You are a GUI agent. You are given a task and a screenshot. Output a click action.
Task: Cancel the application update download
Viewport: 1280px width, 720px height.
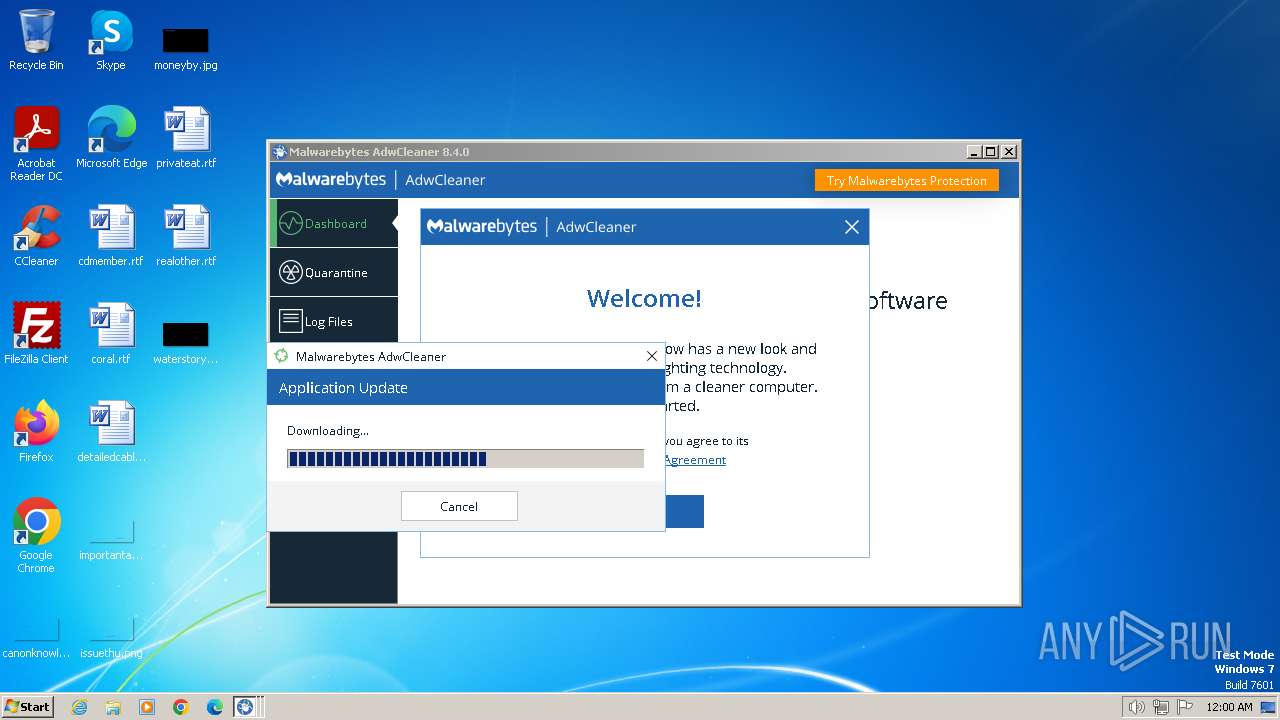[x=459, y=506]
